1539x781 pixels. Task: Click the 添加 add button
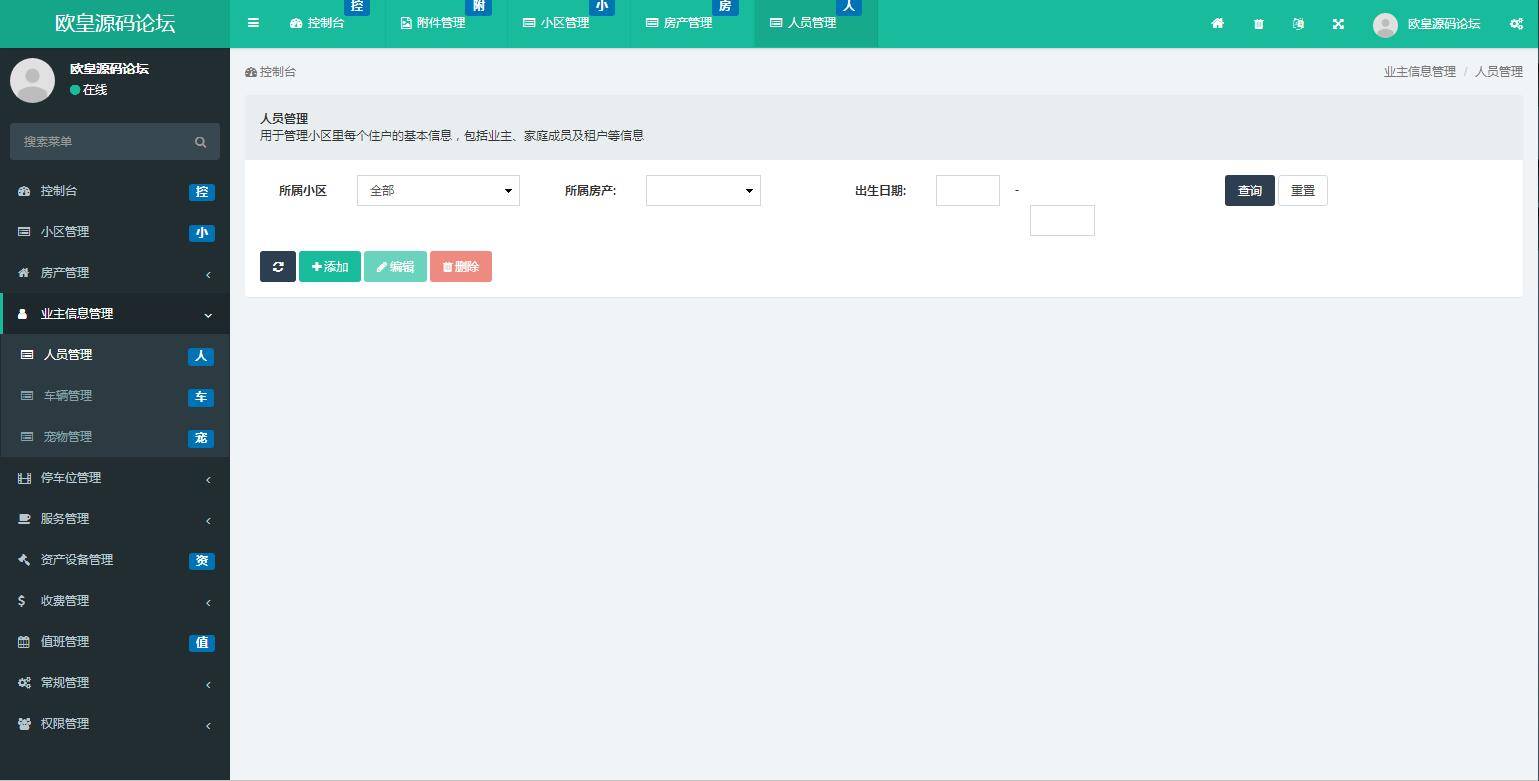pos(329,266)
